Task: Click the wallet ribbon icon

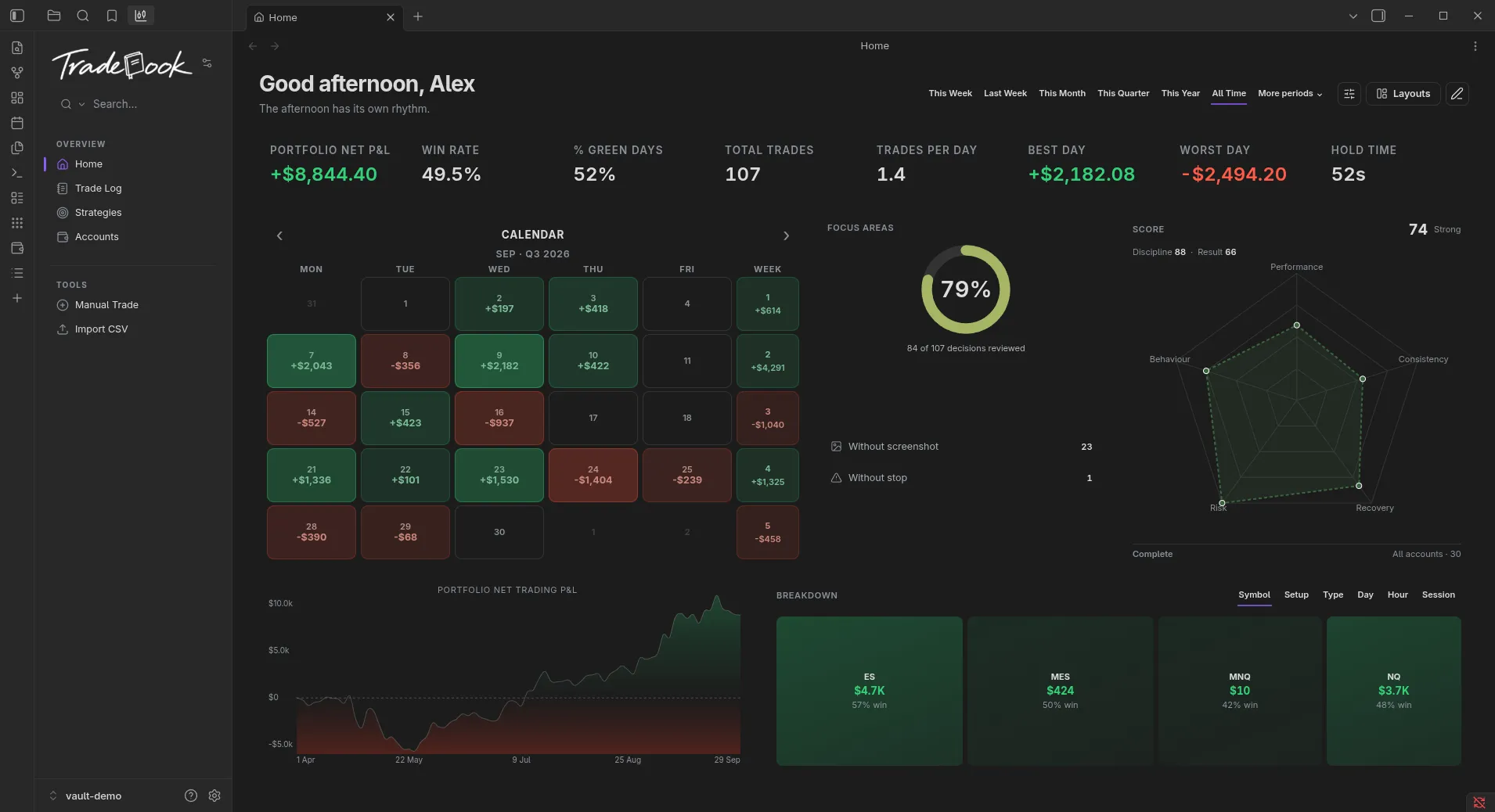Action: (17, 248)
